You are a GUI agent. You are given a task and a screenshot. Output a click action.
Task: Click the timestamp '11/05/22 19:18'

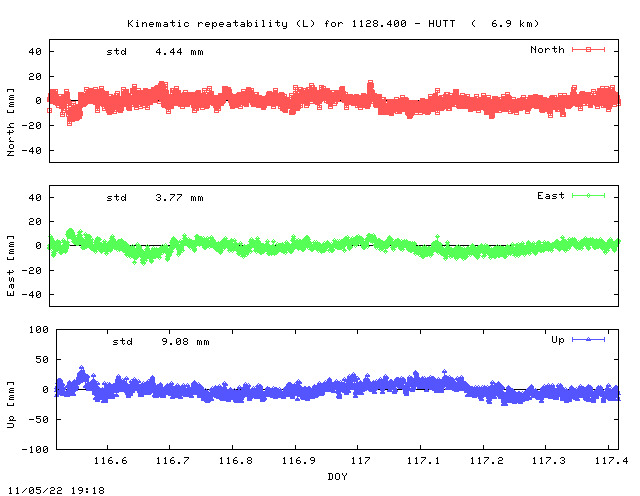point(56,490)
